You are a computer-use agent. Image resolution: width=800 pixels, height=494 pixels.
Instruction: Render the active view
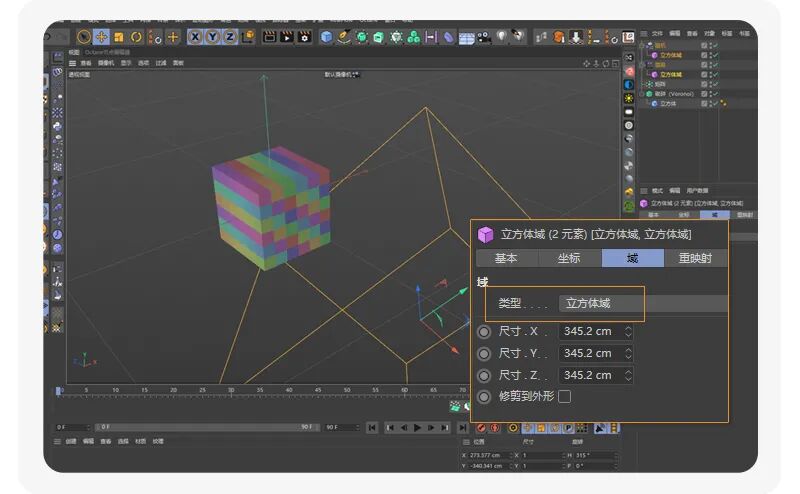coord(269,37)
